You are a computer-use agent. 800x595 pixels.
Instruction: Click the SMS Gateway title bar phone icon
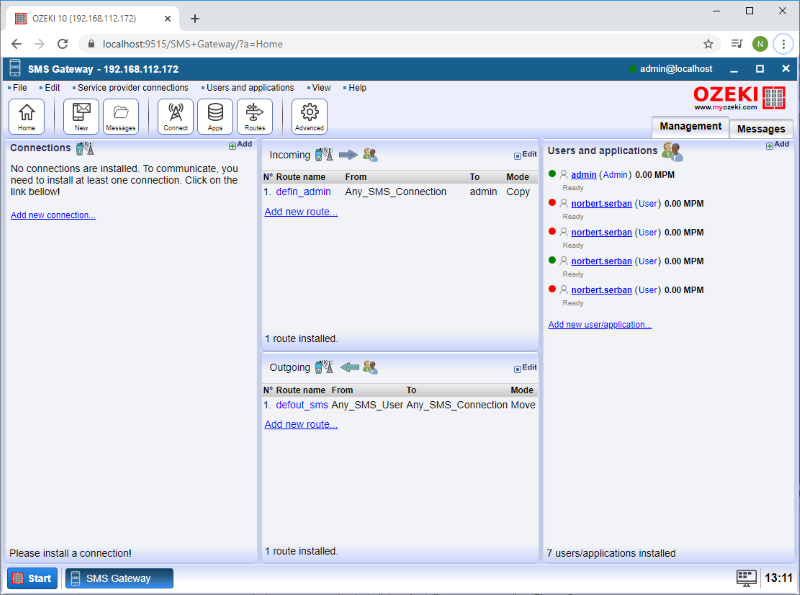click(15, 68)
